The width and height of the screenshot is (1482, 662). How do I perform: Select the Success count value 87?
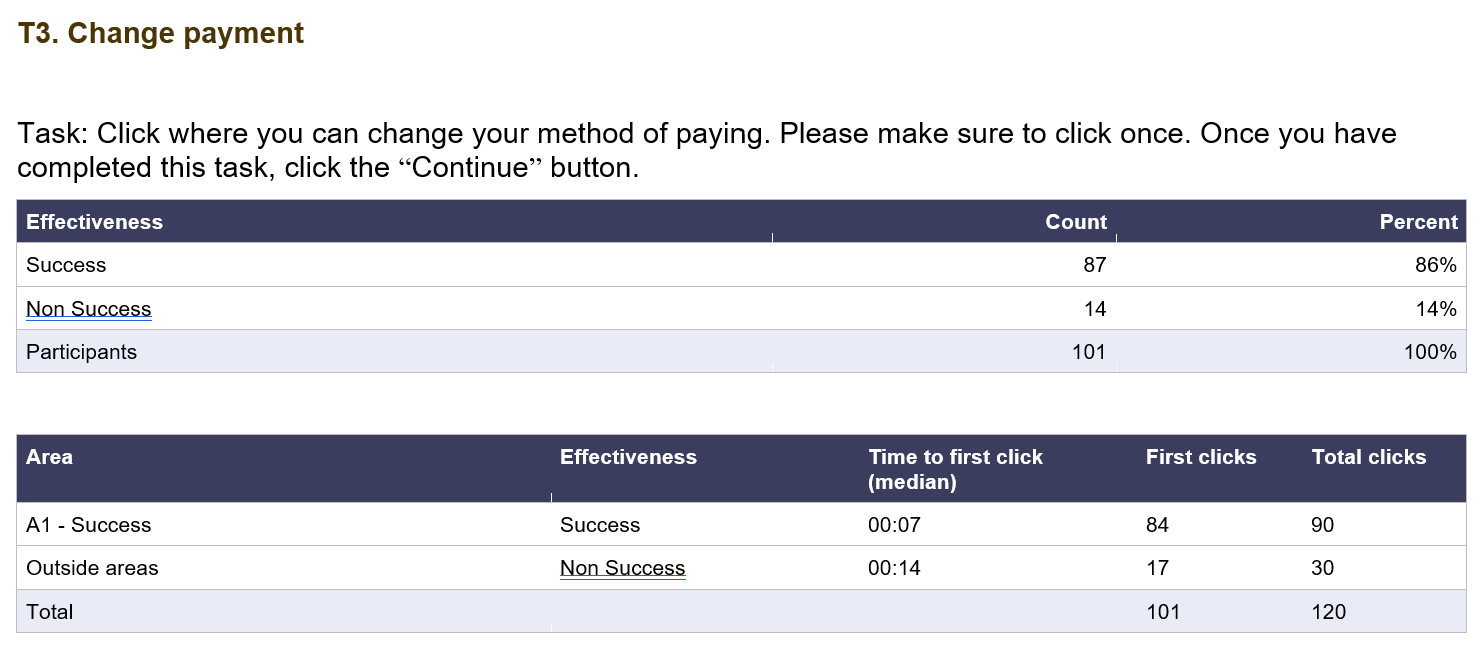click(x=1094, y=265)
